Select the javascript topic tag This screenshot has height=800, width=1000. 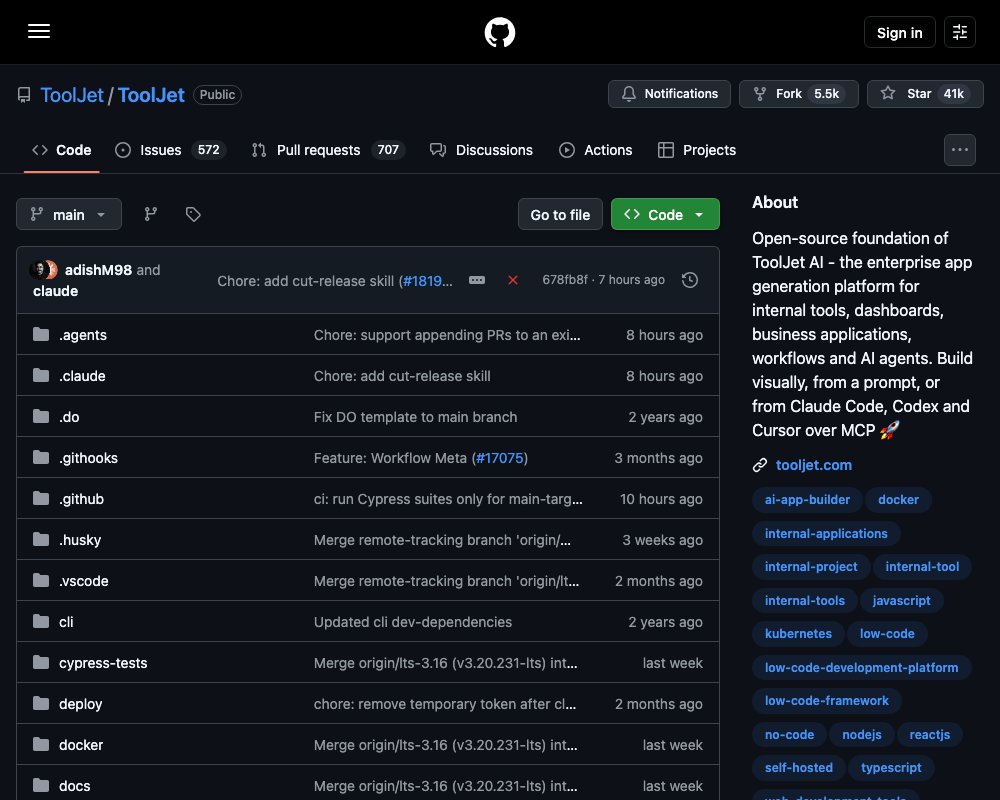pos(901,600)
